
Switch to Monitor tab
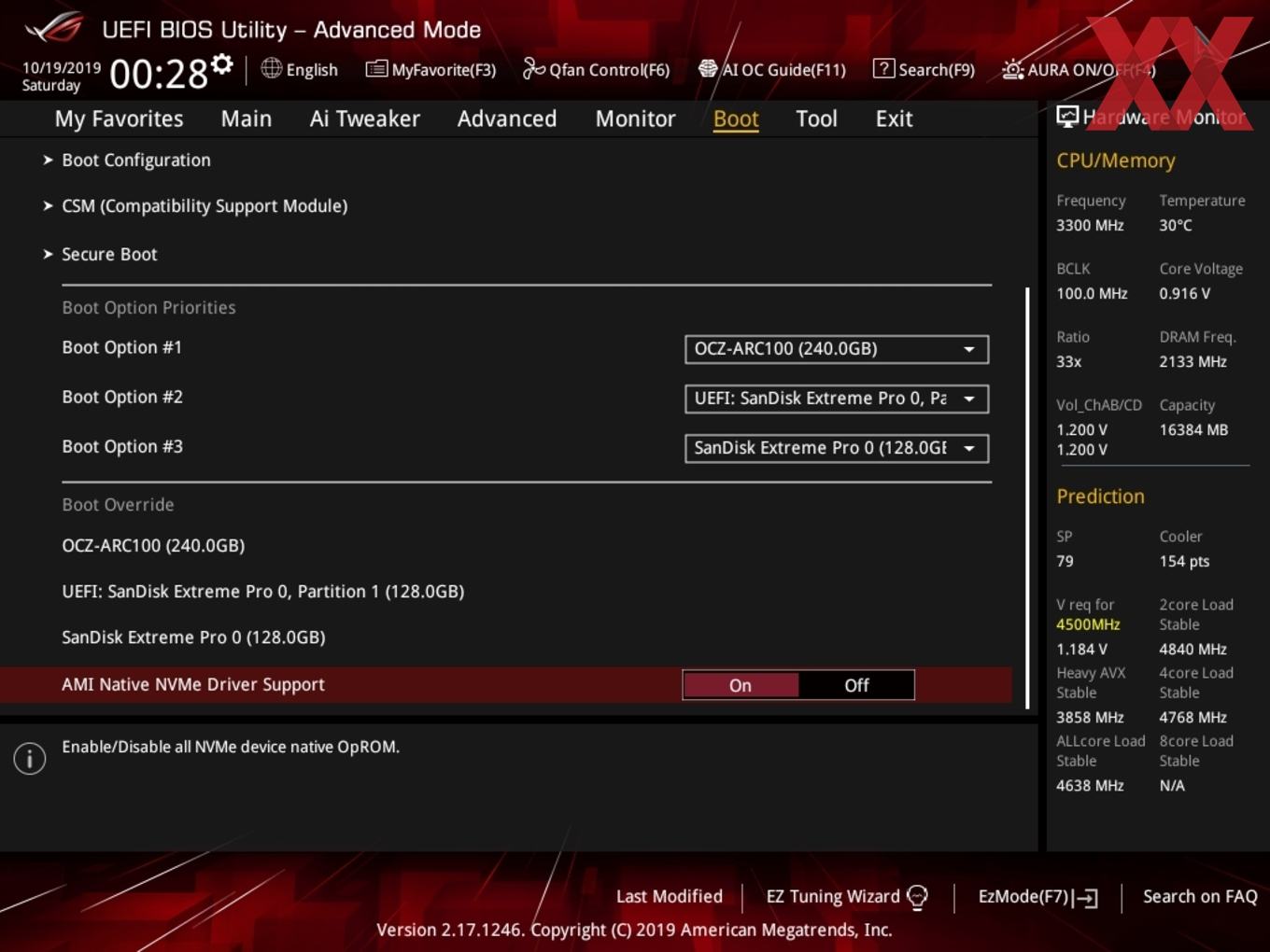(x=636, y=119)
